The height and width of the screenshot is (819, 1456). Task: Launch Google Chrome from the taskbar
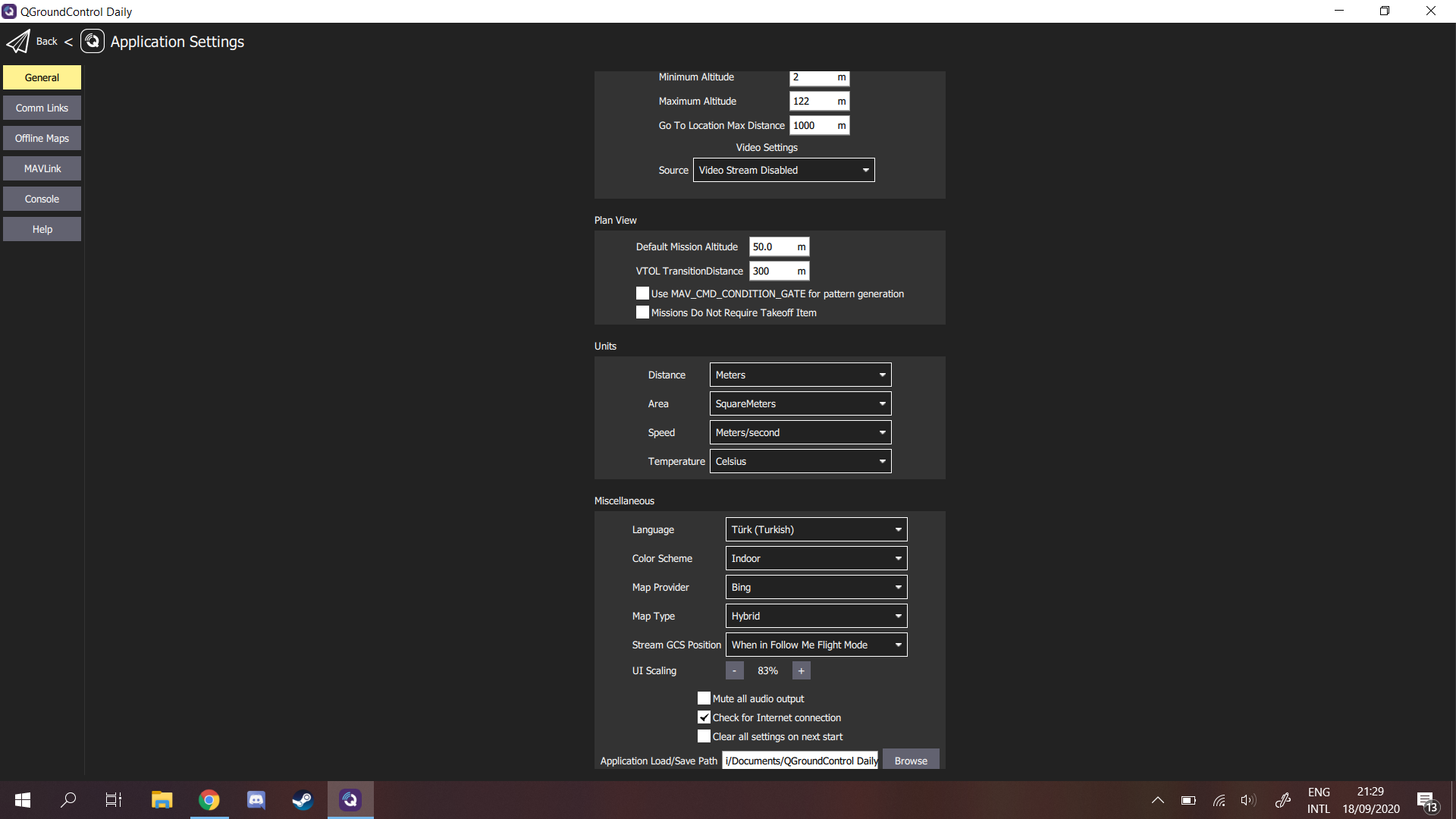pyautogui.click(x=209, y=799)
